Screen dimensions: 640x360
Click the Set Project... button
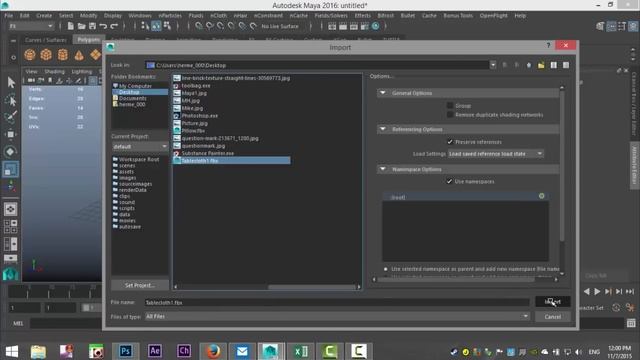click(x=140, y=285)
